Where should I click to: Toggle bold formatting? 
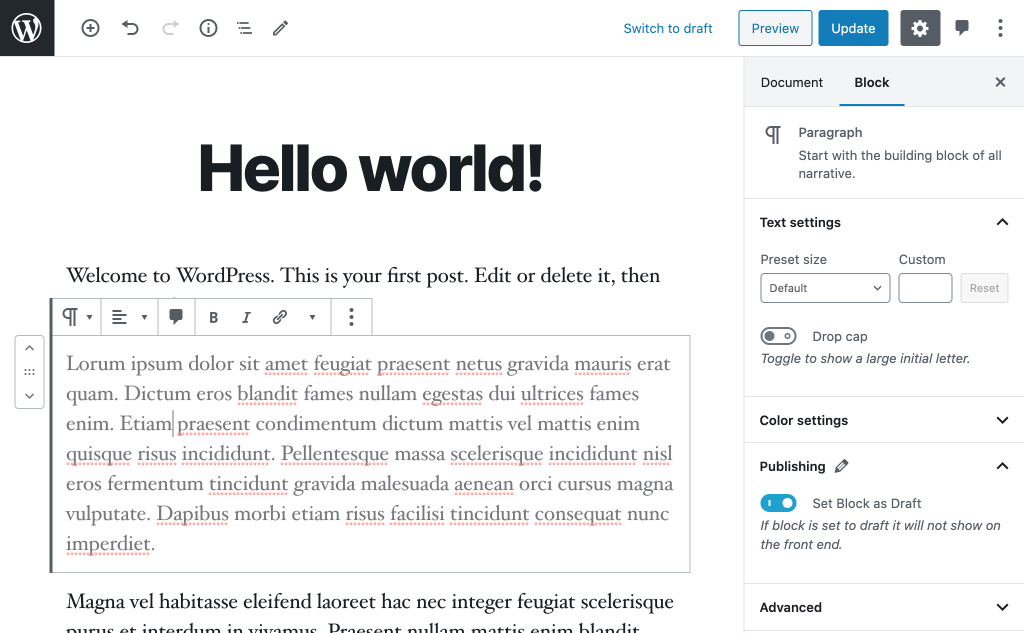[213, 317]
